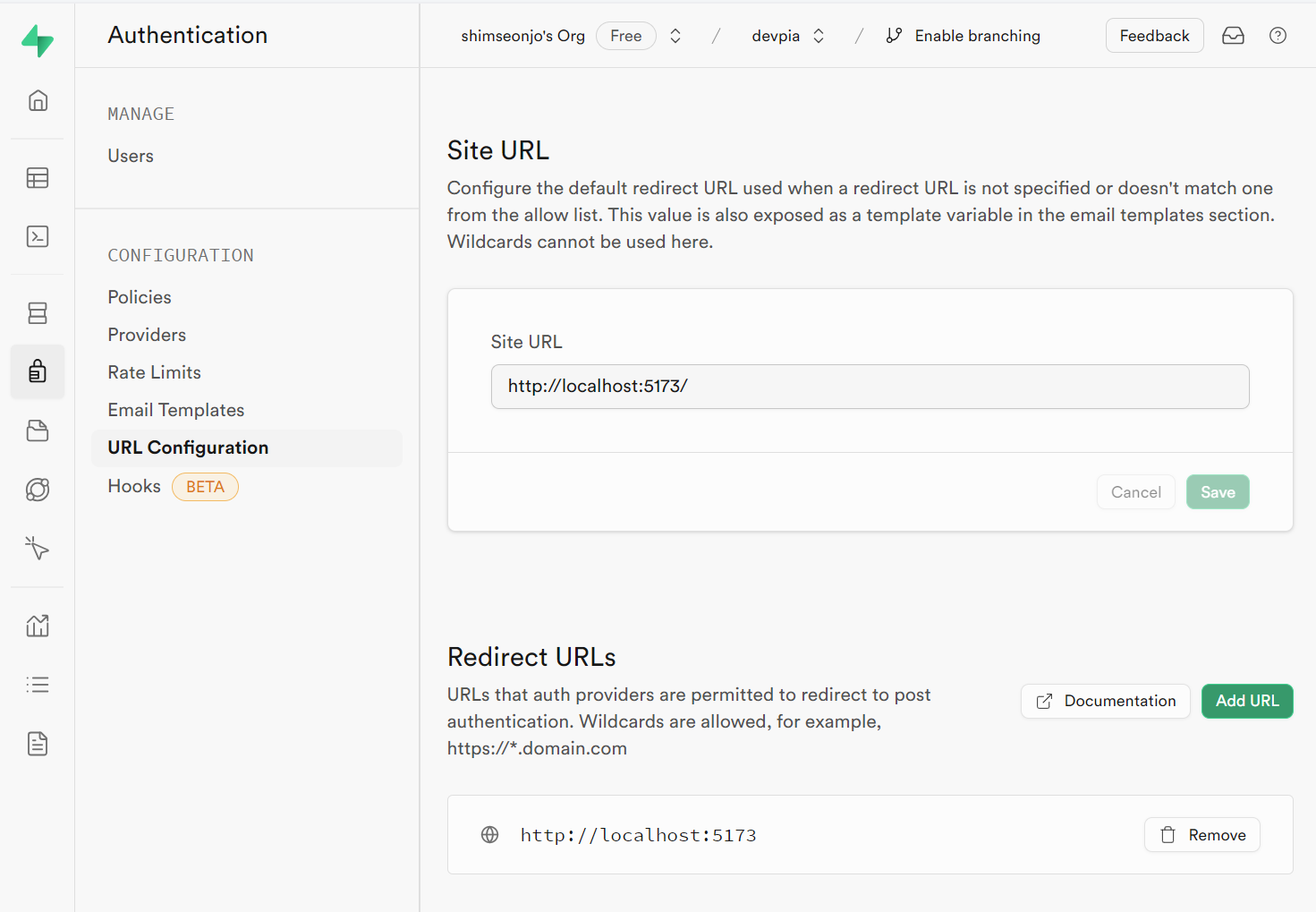Screen dimensions: 1316x912
Task: Open the help question mark icon
Action: pyautogui.click(x=1278, y=36)
